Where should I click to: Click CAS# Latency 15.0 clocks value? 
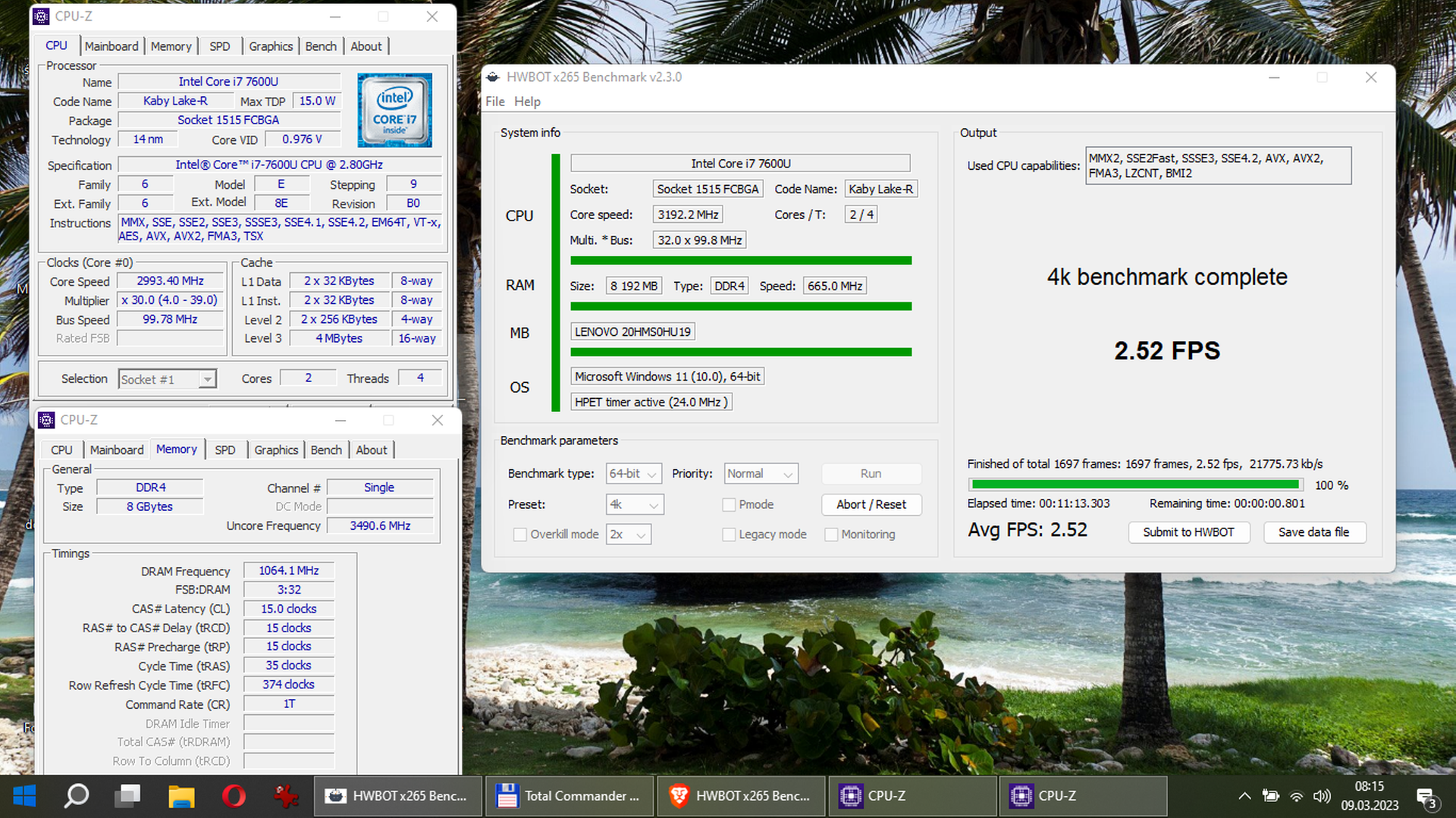289,609
